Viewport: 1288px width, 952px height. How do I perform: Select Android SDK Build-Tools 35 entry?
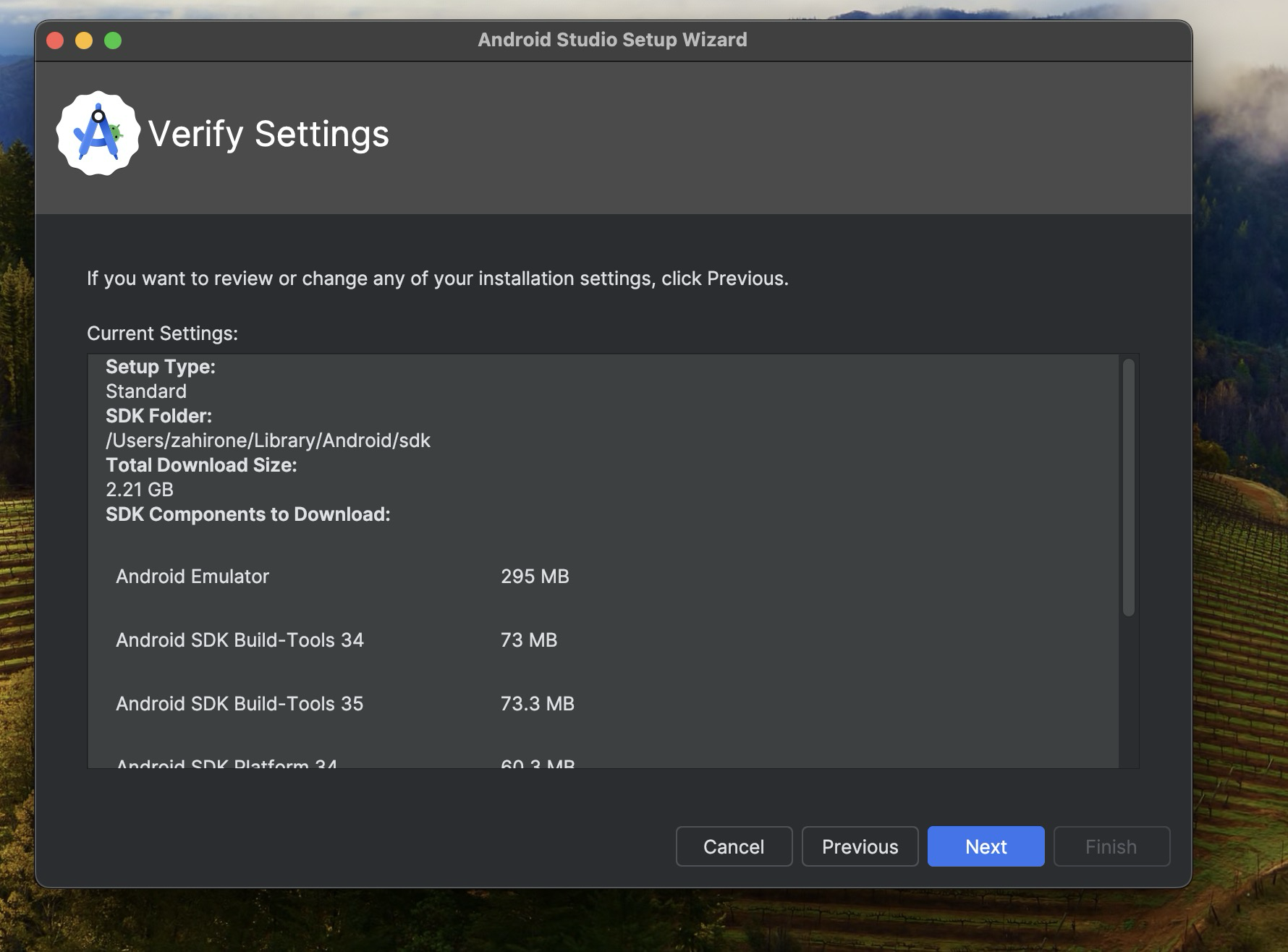[x=240, y=704]
